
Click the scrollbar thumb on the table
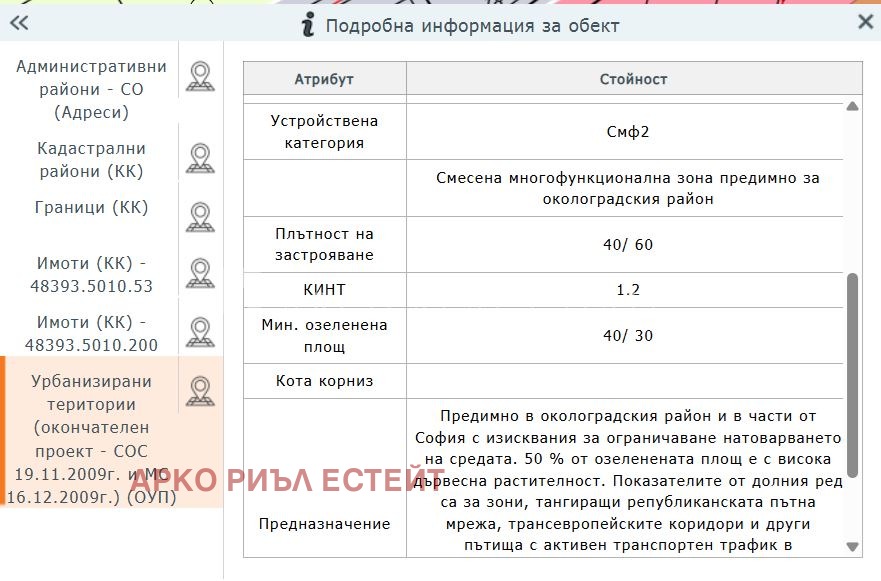pyautogui.click(x=852, y=370)
